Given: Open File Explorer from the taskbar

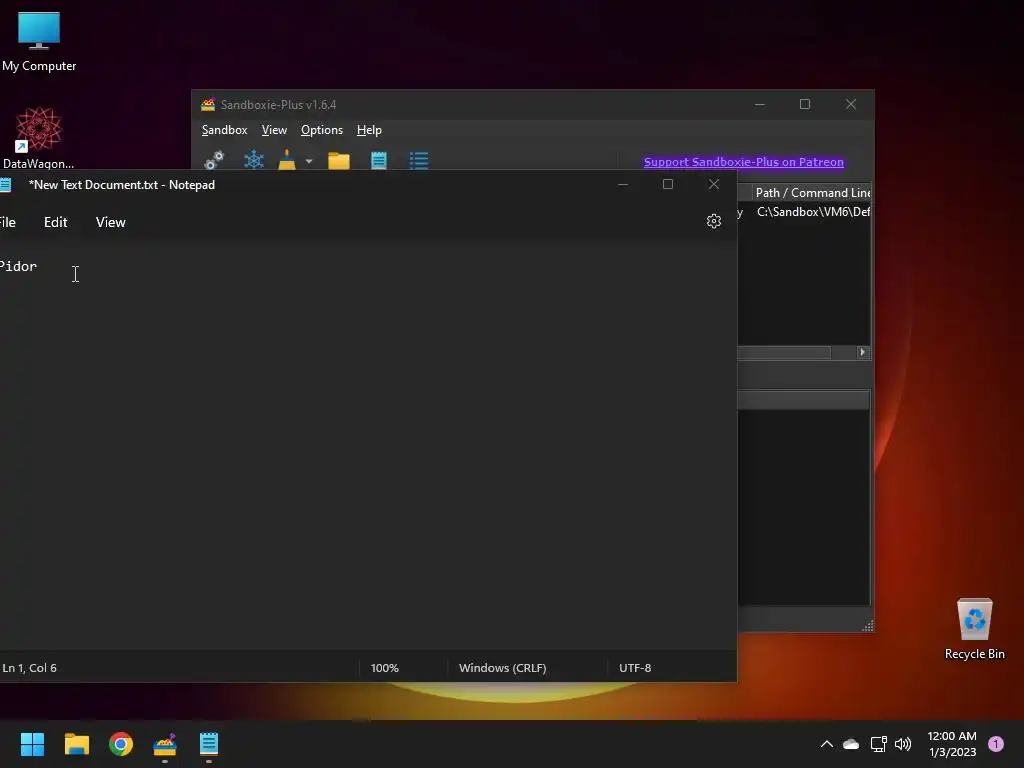Looking at the screenshot, I should (76, 744).
